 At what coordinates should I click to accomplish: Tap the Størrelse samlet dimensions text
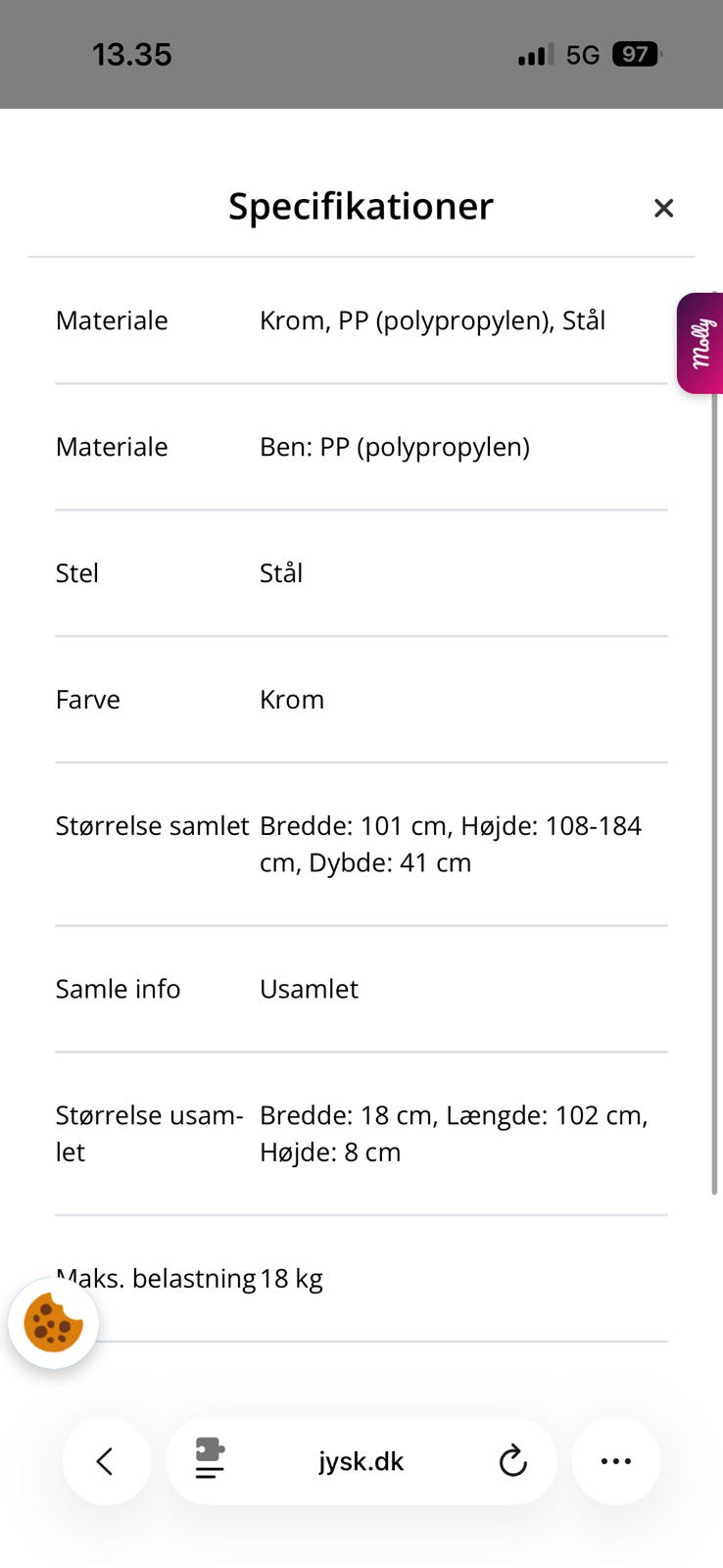coord(450,844)
